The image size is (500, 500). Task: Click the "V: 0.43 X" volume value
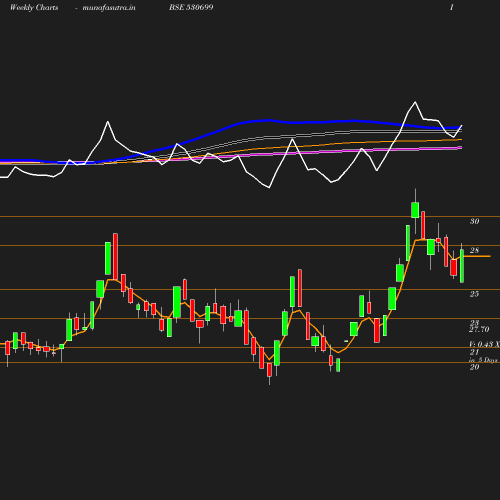click(484, 344)
